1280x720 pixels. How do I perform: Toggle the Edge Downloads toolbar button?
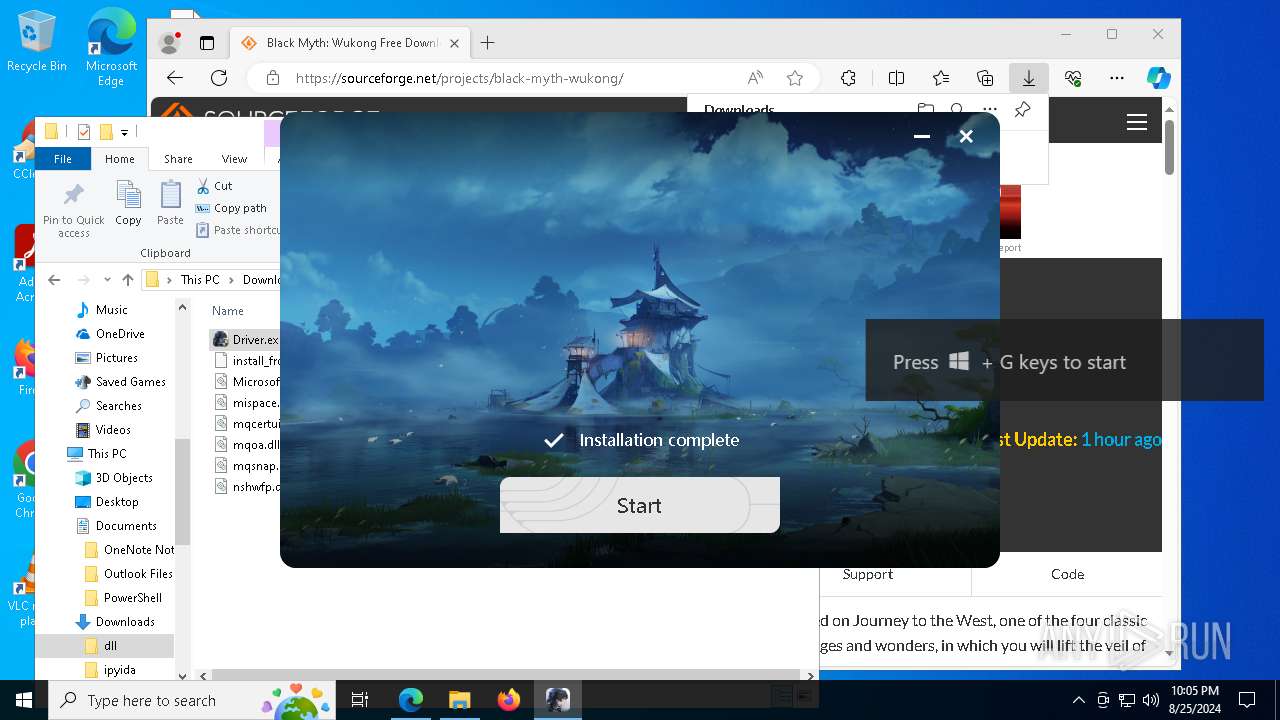pos(1028,78)
